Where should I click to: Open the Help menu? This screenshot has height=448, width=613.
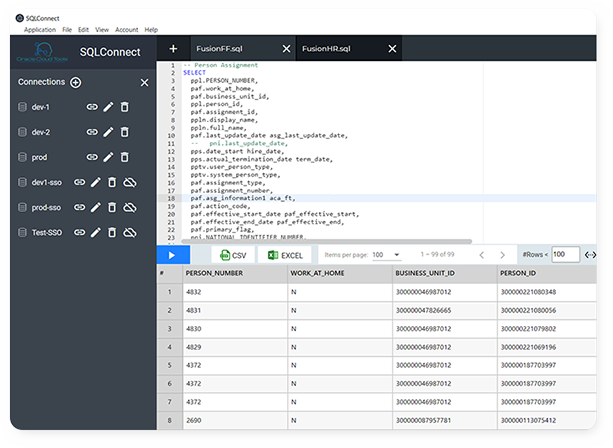[x=151, y=30]
